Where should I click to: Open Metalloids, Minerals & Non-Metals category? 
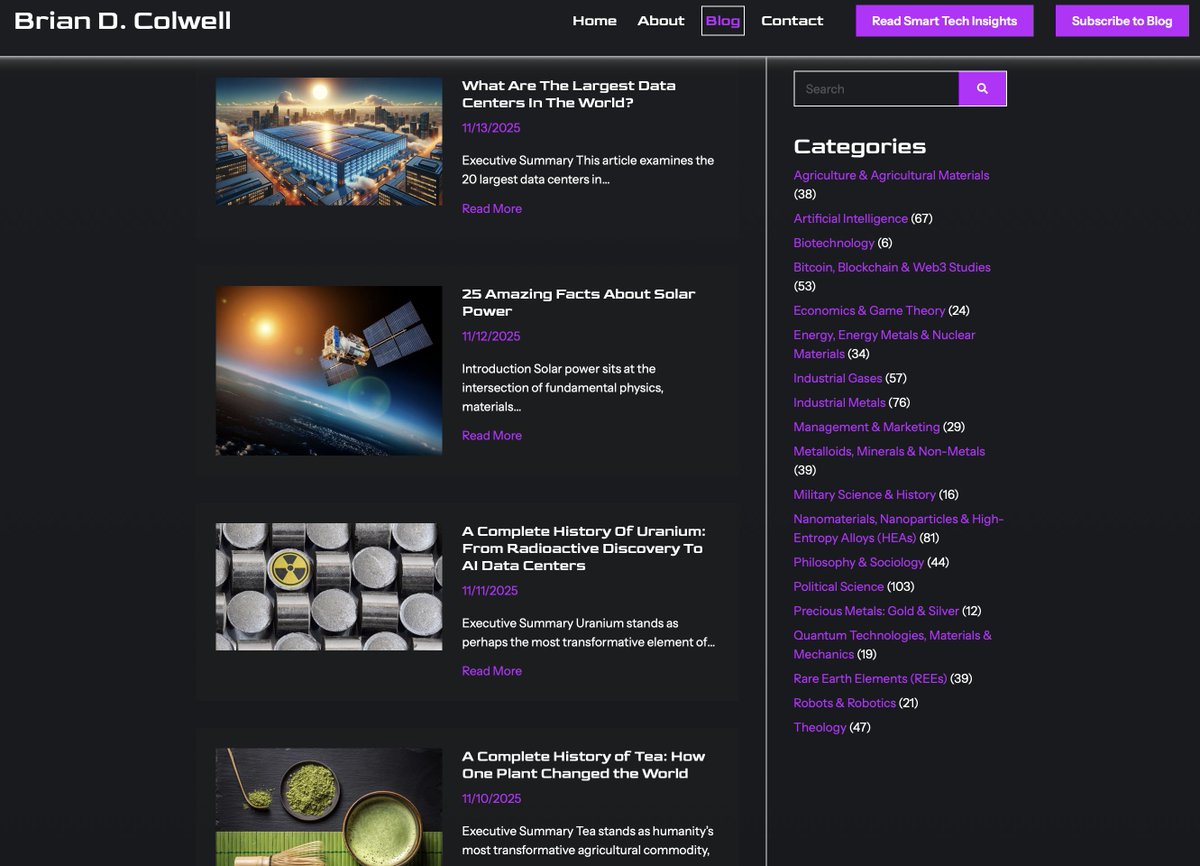pyautogui.click(x=889, y=451)
